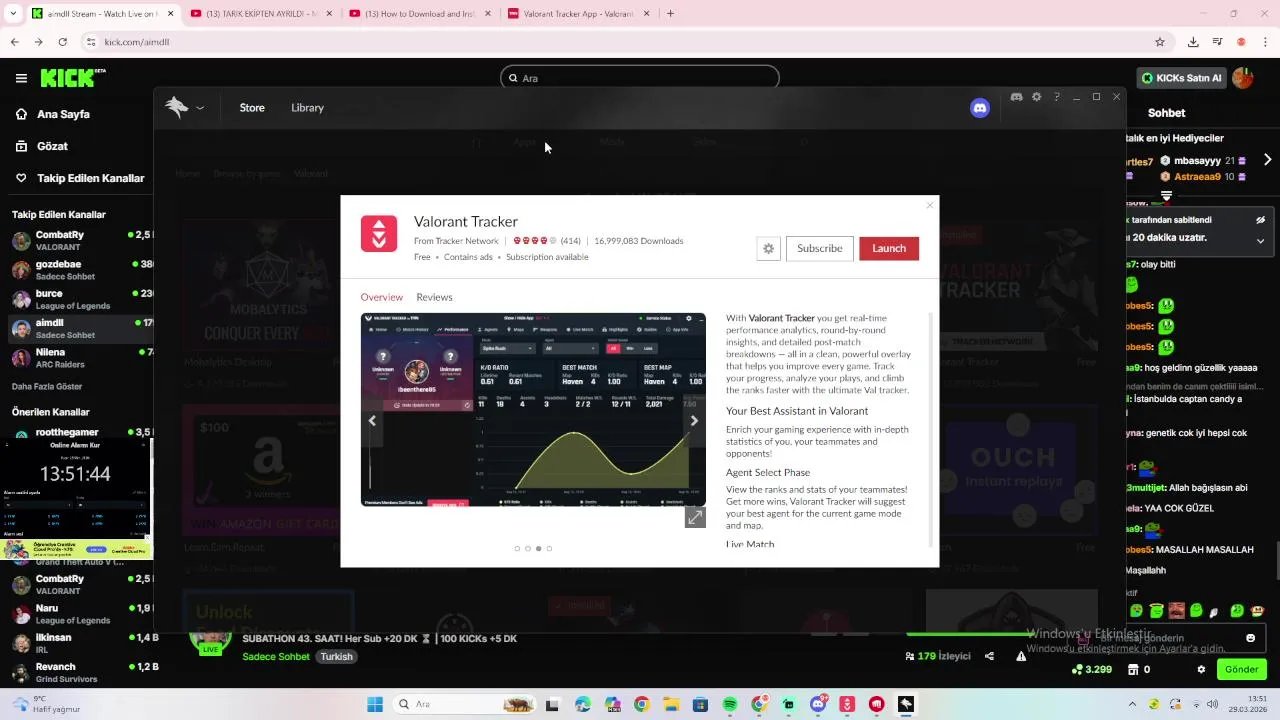The height and width of the screenshot is (720, 1280).
Task: Select the Overview tab
Action: [x=381, y=297]
